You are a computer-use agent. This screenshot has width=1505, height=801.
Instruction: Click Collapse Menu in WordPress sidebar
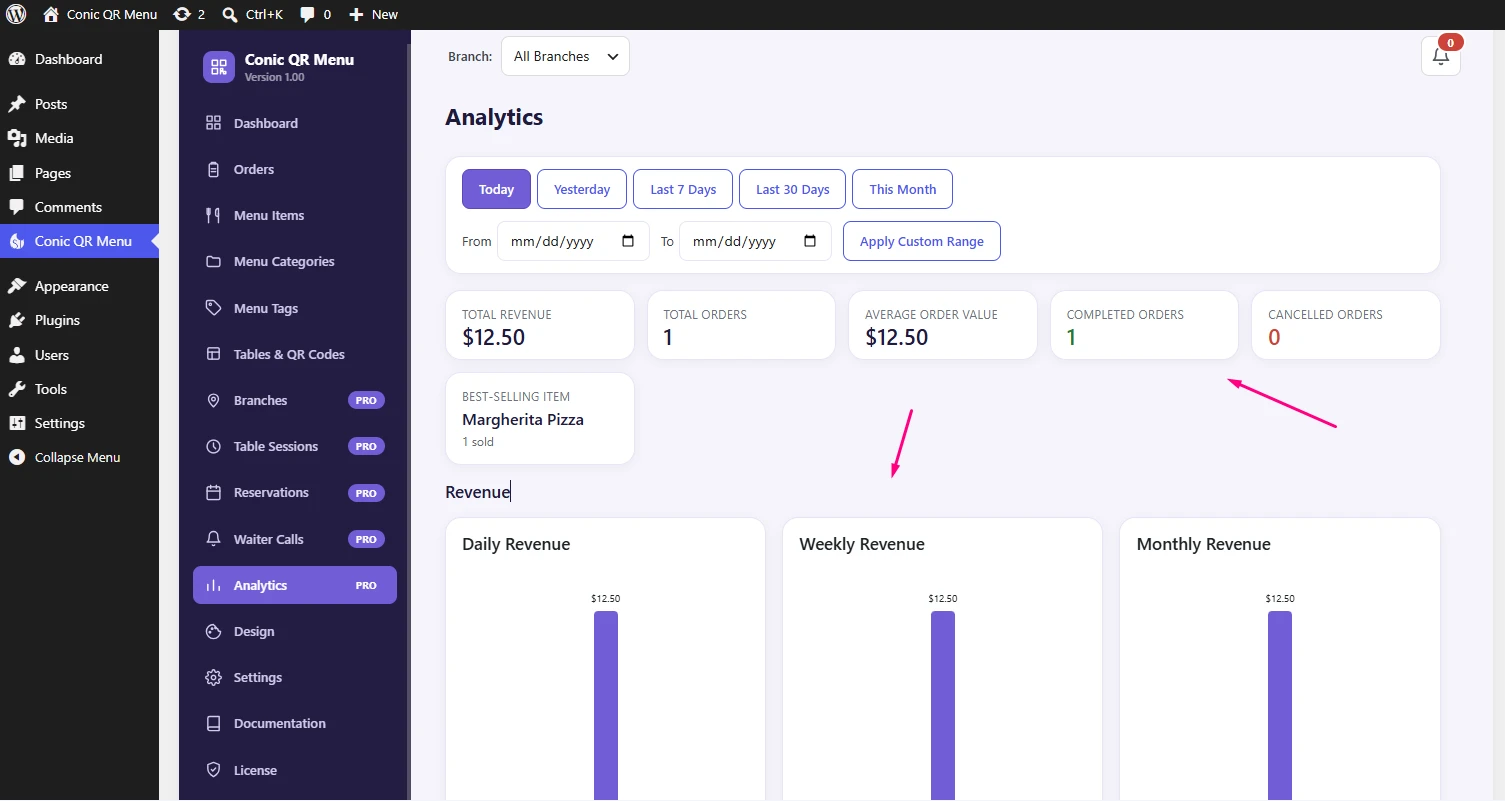click(79, 457)
